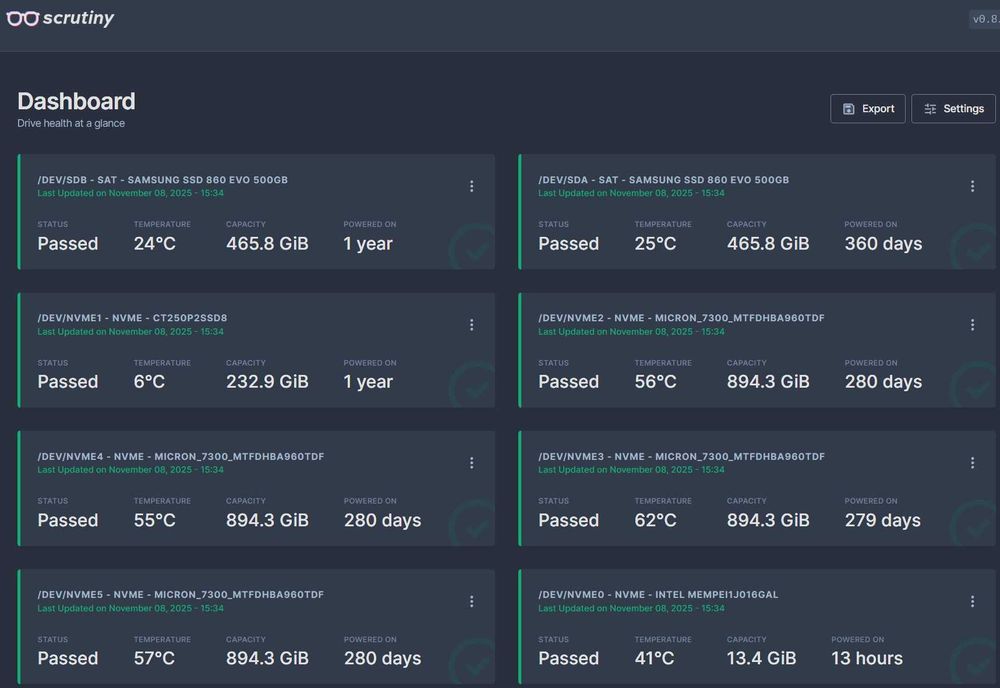
Task: Open /DEV/NVME5 Micron 7300 drive details
Action: pyautogui.click(x=180, y=594)
